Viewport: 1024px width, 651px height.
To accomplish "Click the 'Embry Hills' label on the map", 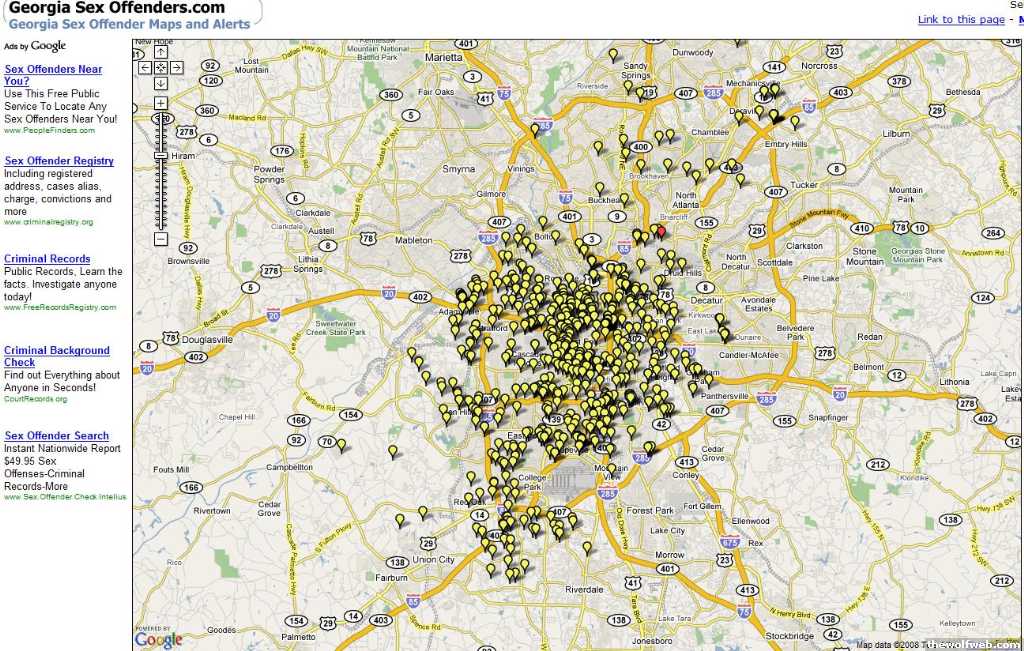I will point(786,144).
